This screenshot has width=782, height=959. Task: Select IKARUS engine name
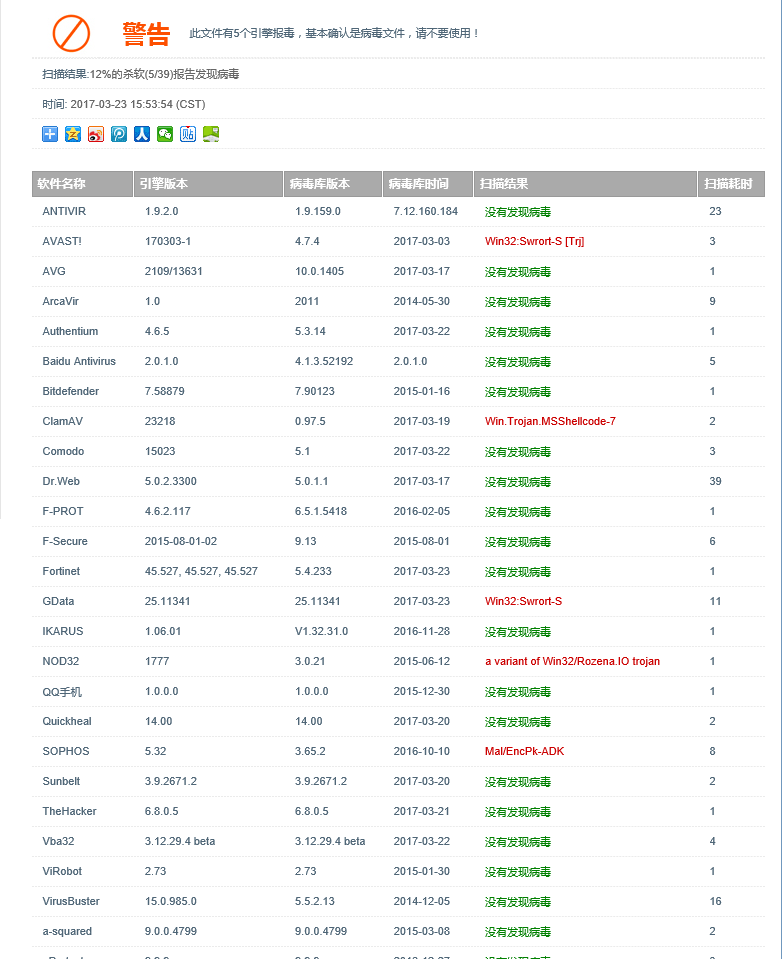[x=62, y=631]
